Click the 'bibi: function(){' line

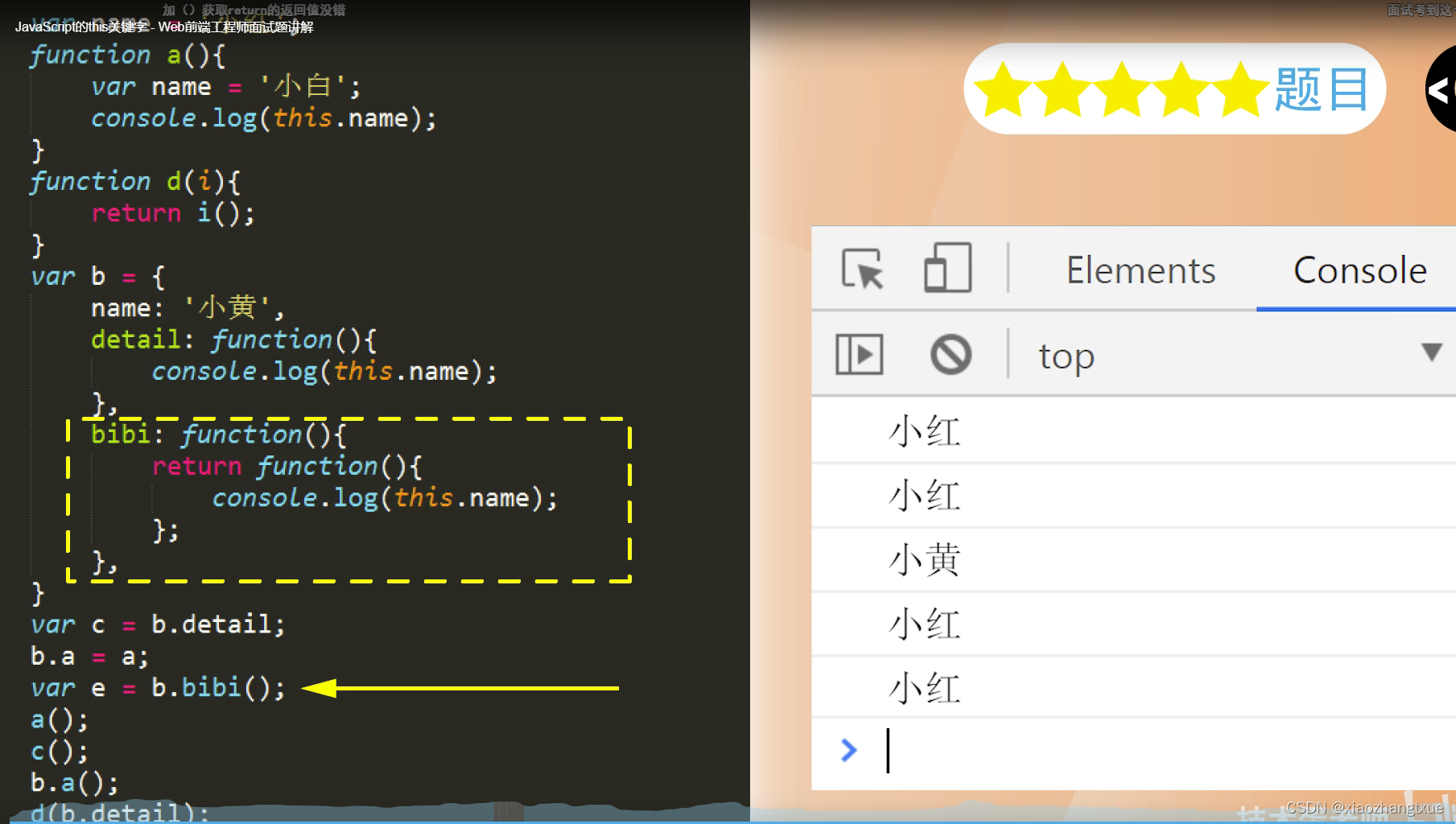218,435
